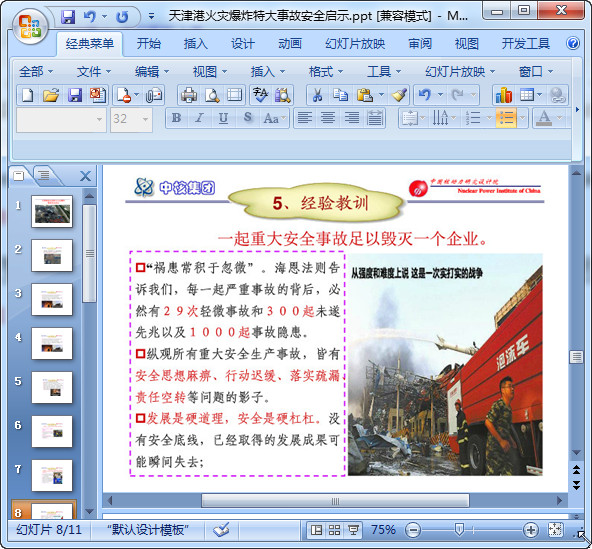Image resolution: width=592 pixels, height=549 pixels.
Task: Adjust the zoom slider handle
Action: [x=459, y=529]
